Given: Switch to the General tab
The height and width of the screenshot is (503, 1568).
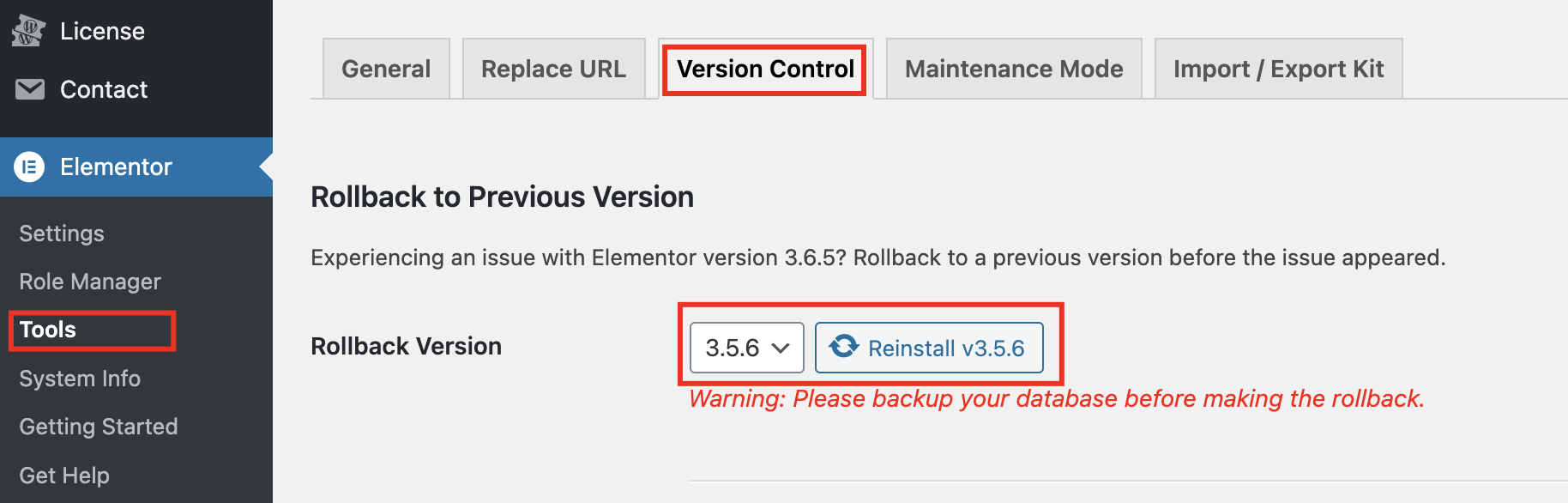Looking at the screenshot, I should pyautogui.click(x=386, y=69).
